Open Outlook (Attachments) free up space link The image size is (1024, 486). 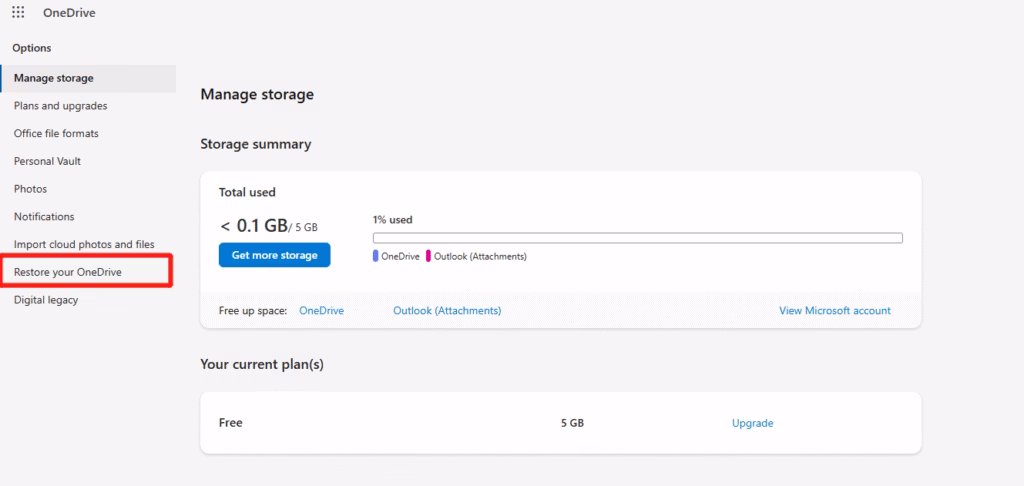[x=447, y=311]
